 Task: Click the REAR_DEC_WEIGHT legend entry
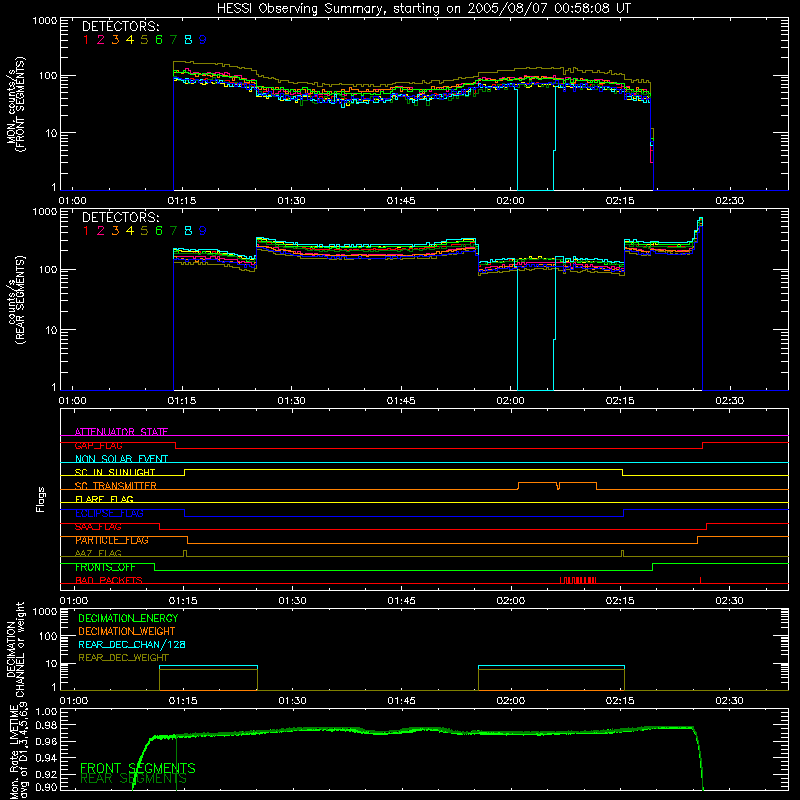[x=123, y=658]
